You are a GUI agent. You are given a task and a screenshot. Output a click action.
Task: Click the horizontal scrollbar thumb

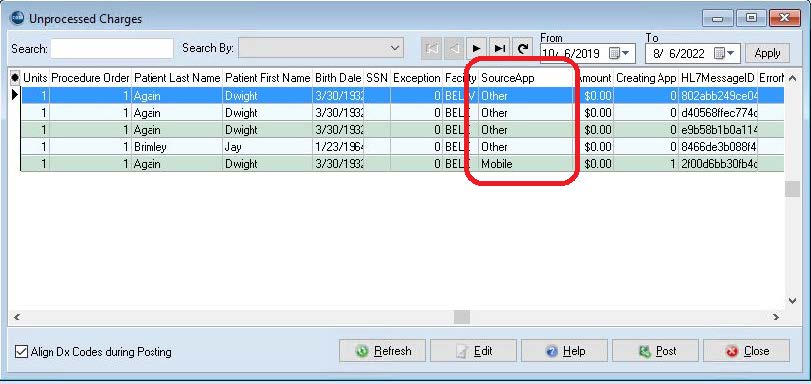(x=462, y=317)
